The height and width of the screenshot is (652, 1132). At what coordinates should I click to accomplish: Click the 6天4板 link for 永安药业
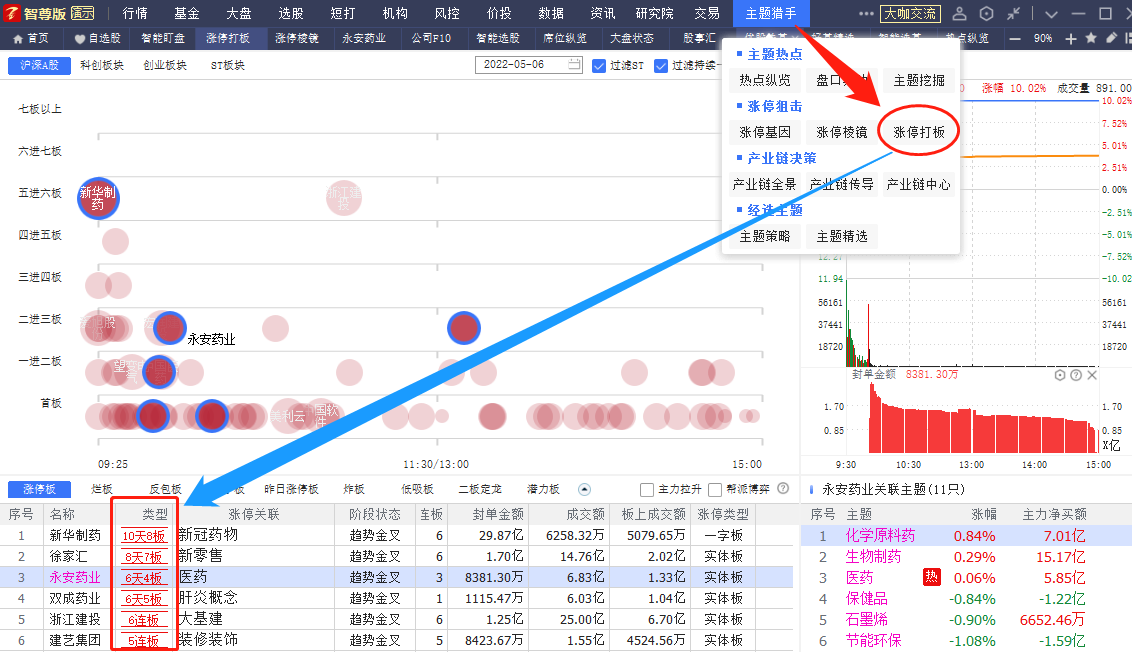144,578
